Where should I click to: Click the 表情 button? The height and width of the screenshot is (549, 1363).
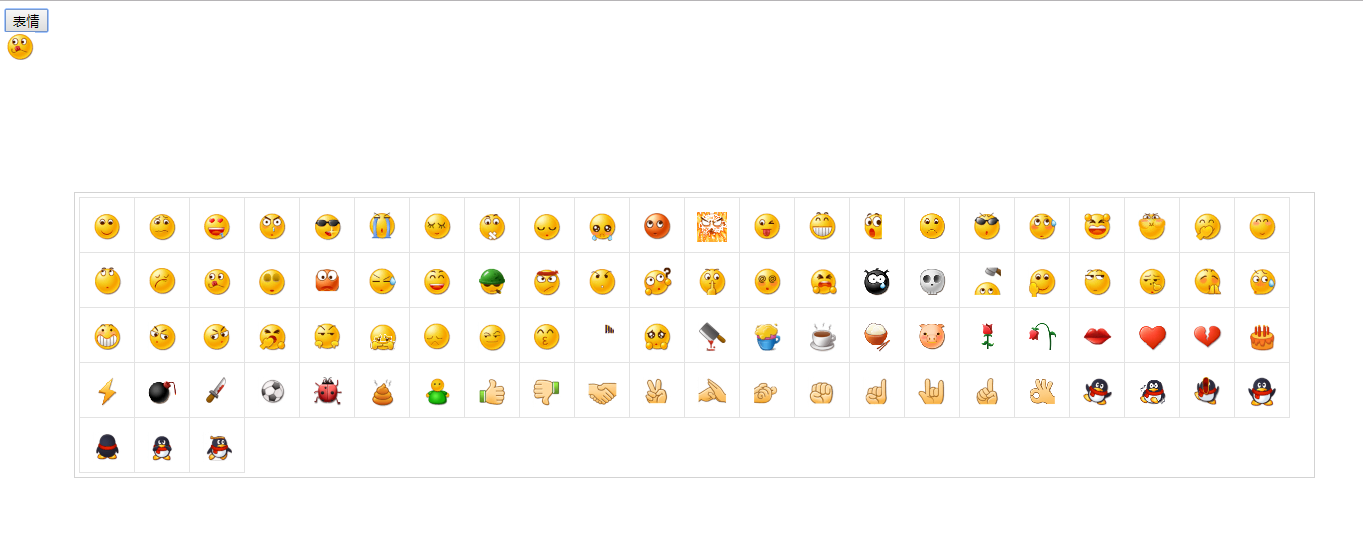26,21
